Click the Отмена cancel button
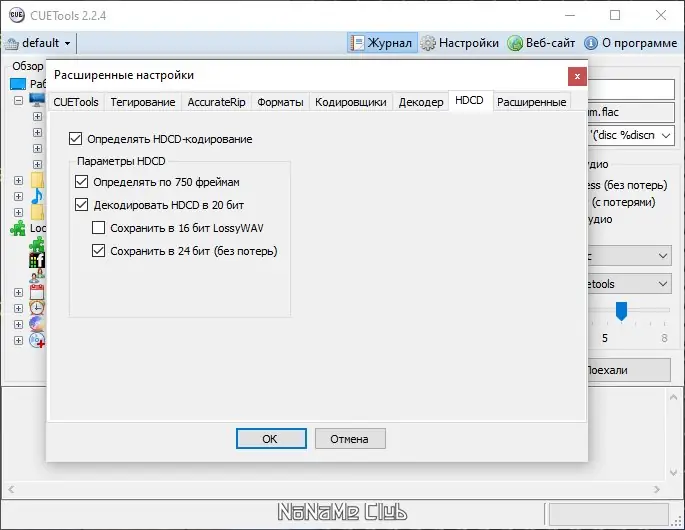 pyautogui.click(x=350, y=438)
